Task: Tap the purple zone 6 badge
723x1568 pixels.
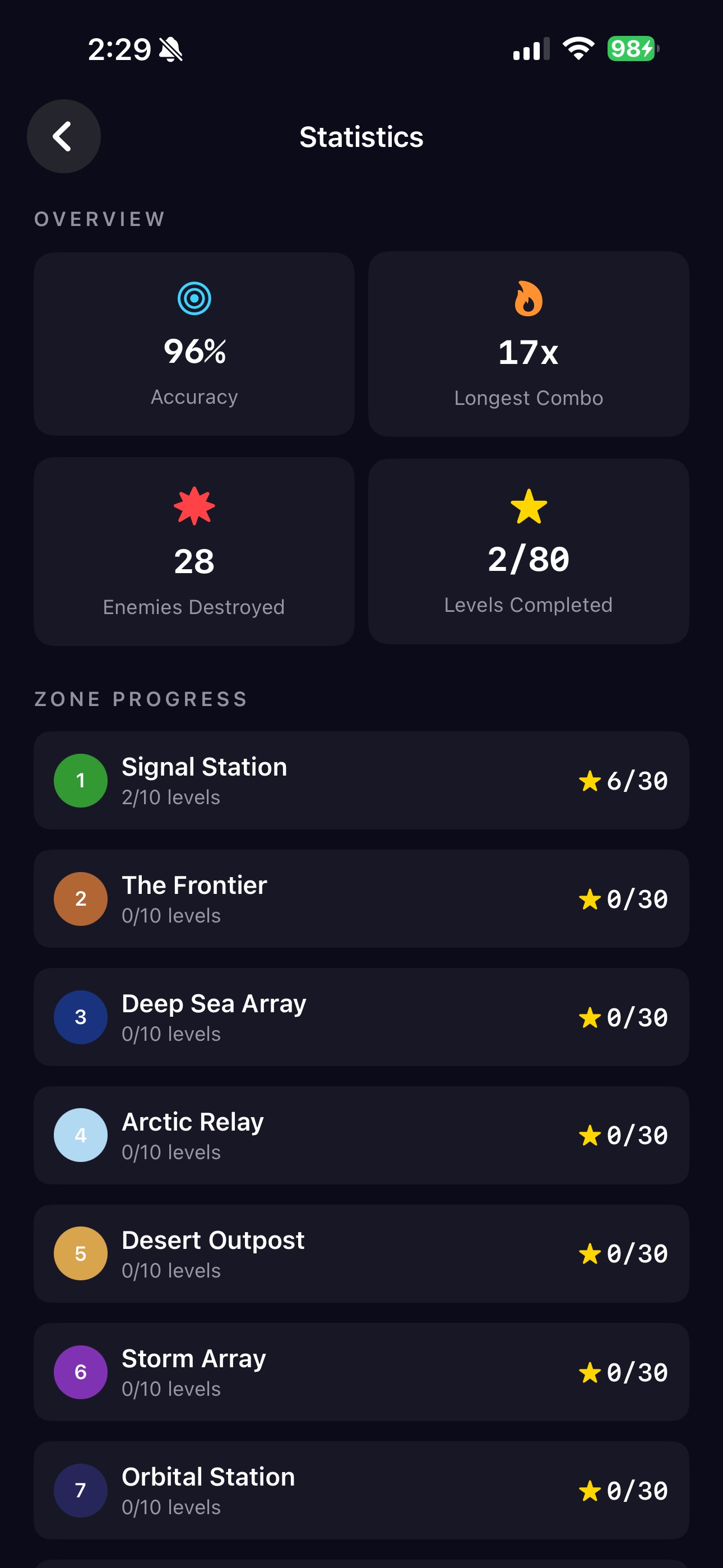Action: click(x=80, y=1372)
